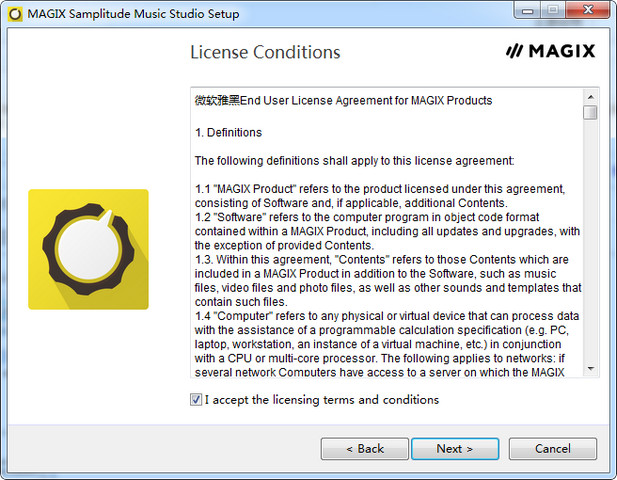The height and width of the screenshot is (480, 617).
Task: Click the disabled maximize window button
Action: (x=553, y=10)
